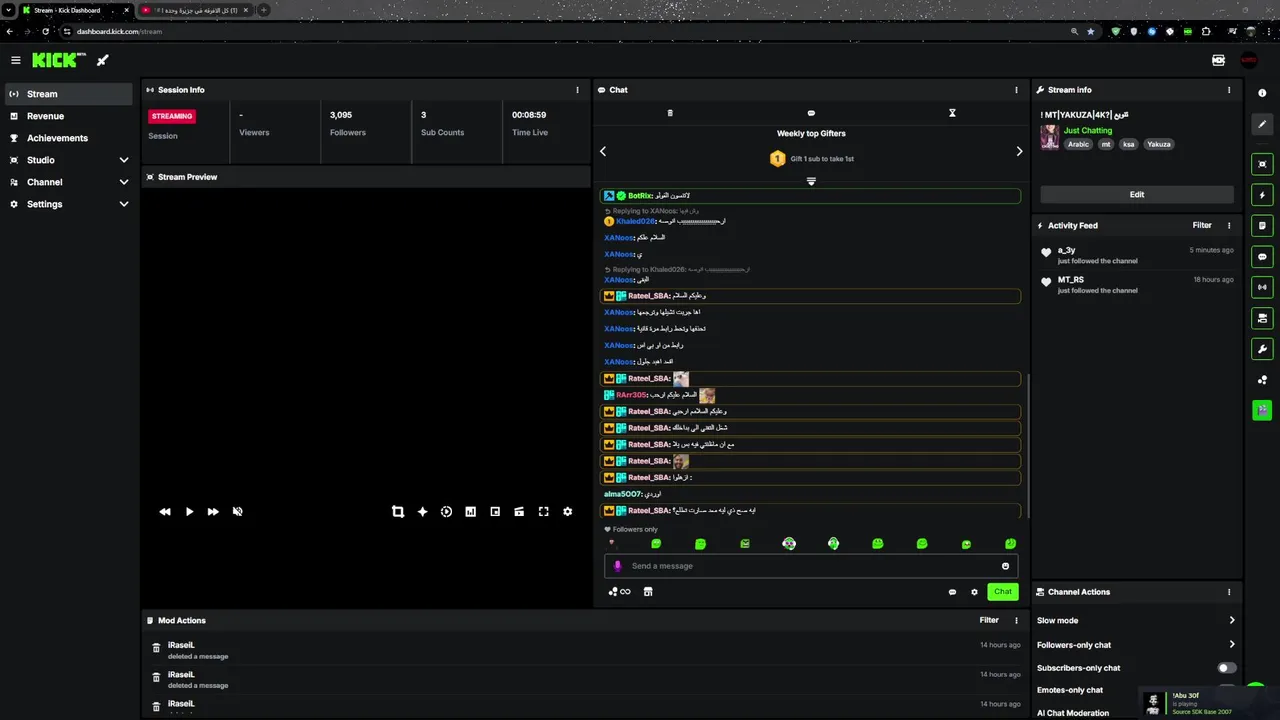Expand the Studio menu
Viewport: 1280px width, 720px height.
coord(124,160)
